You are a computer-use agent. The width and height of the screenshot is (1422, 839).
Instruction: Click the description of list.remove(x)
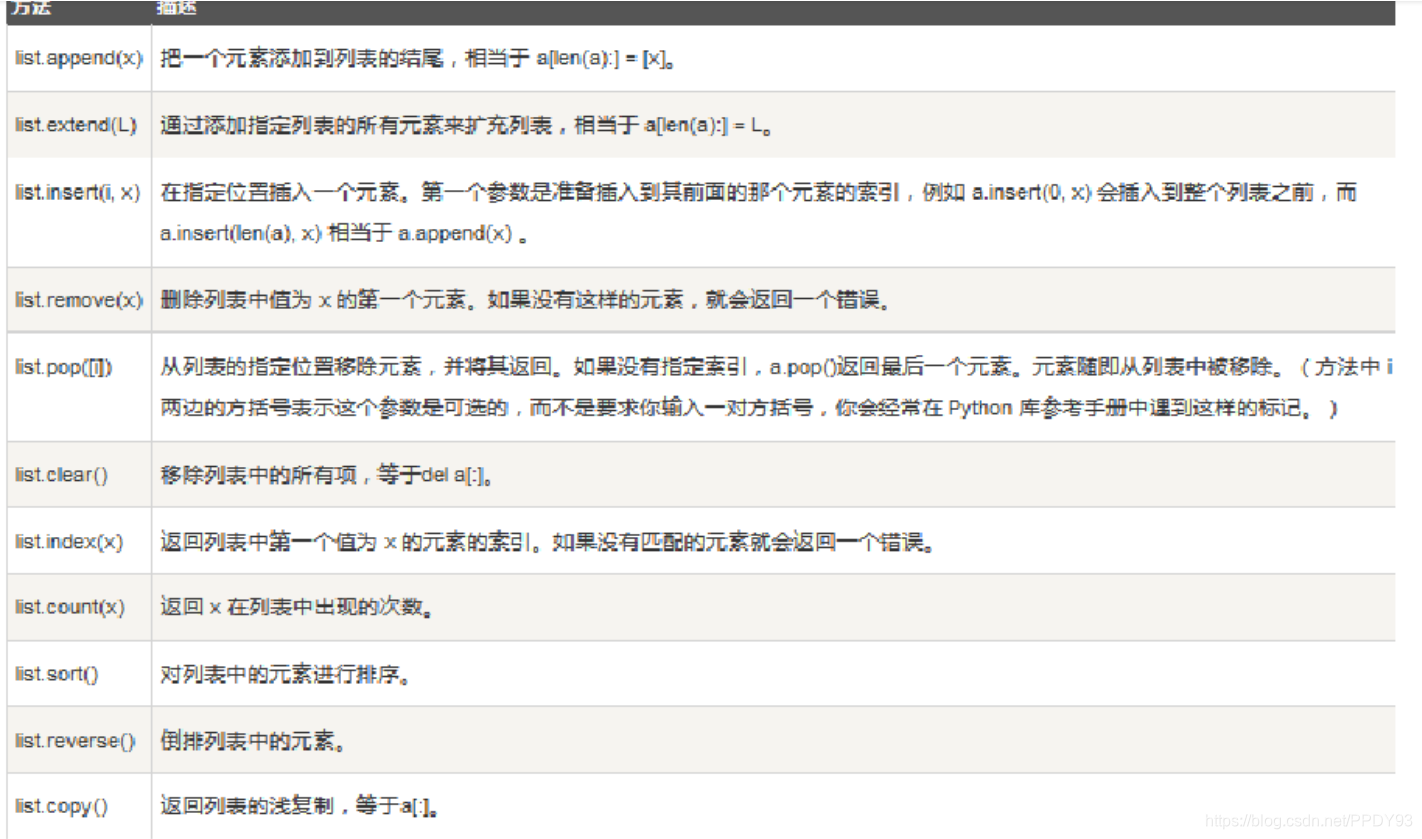524,300
